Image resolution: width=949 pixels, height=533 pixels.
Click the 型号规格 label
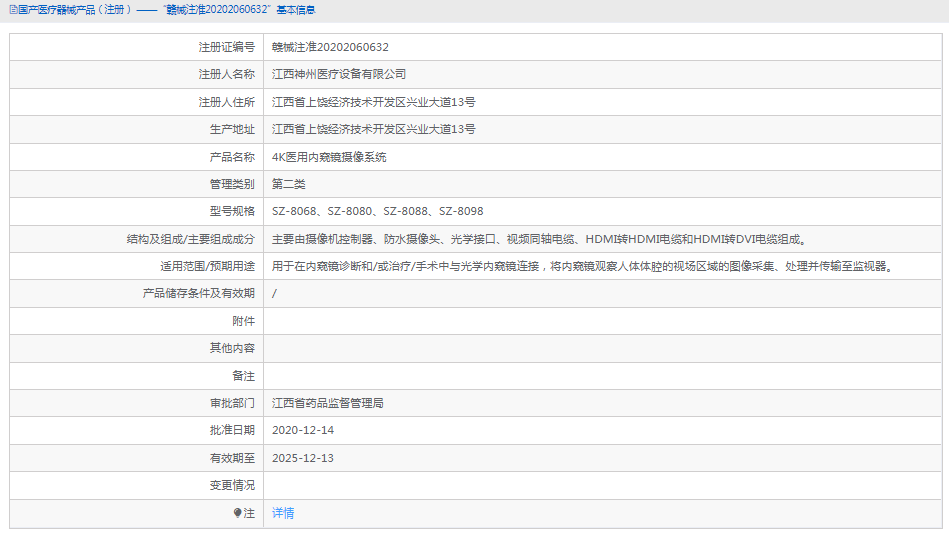click(232, 212)
